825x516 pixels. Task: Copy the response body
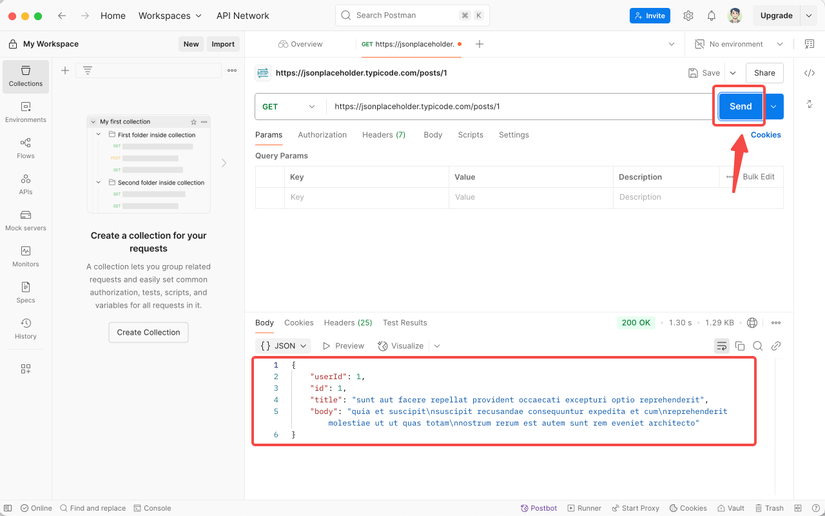point(740,346)
